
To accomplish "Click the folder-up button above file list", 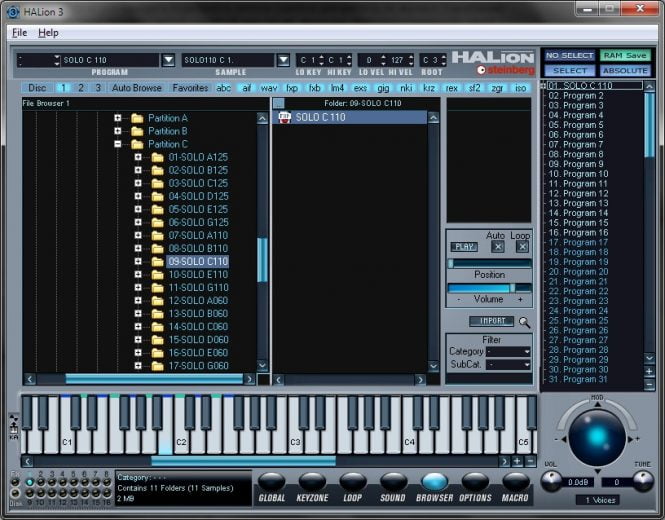I will (x=279, y=103).
